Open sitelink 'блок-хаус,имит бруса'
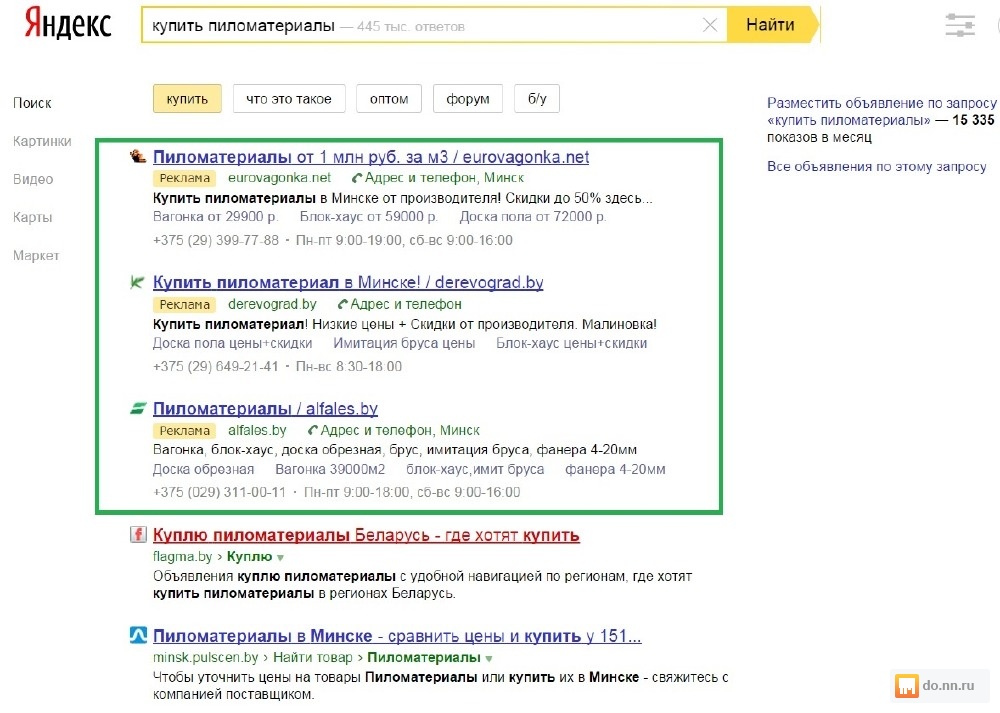The image size is (1000, 713). point(475,469)
